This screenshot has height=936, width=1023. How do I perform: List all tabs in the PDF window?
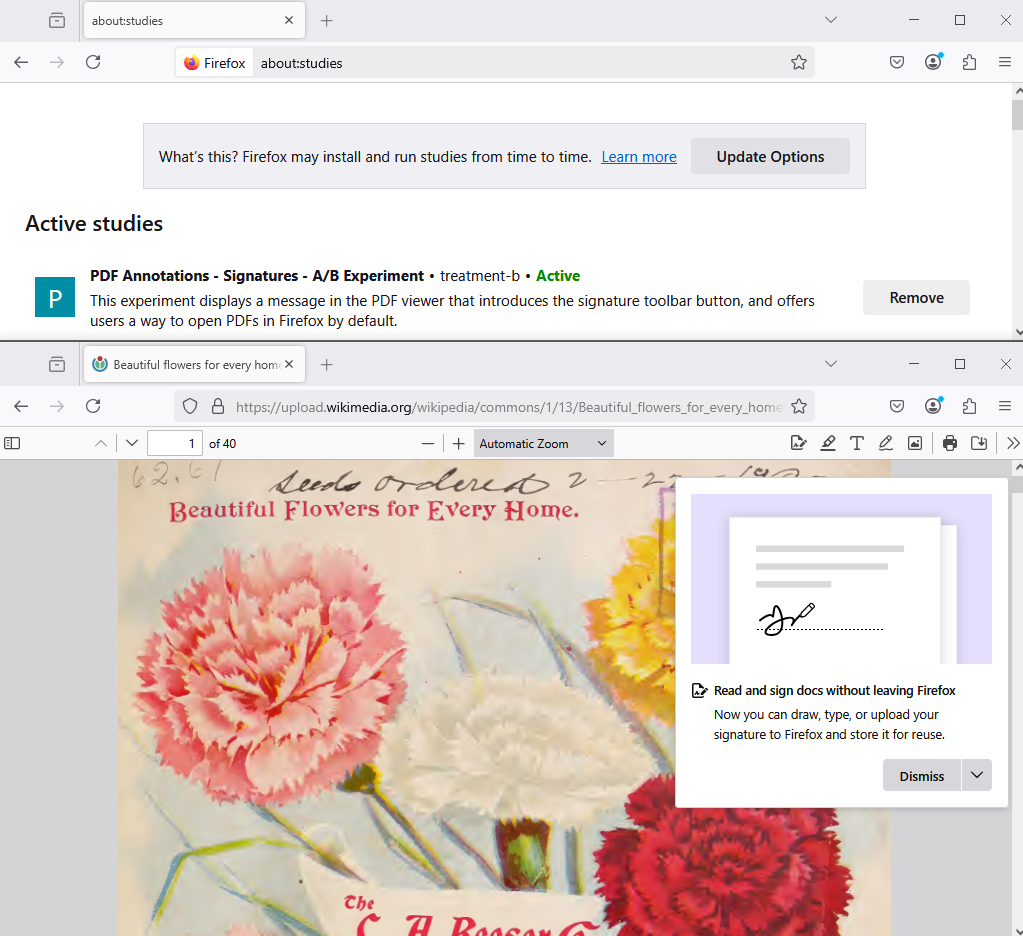coord(831,364)
